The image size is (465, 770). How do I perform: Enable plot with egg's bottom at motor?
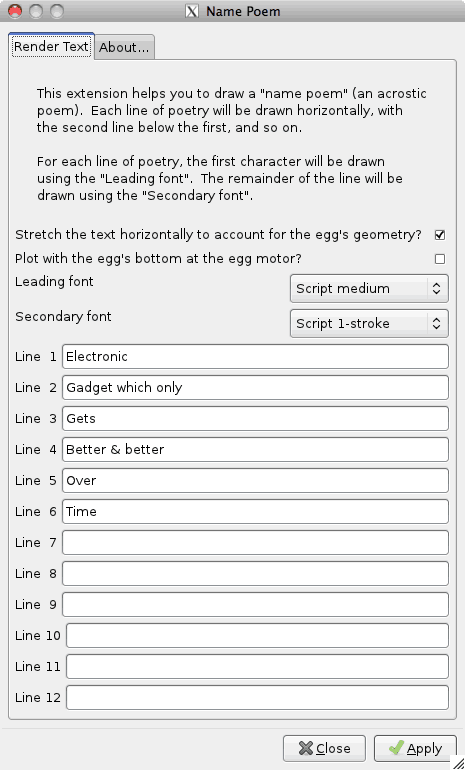pyautogui.click(x=440, y=259)
